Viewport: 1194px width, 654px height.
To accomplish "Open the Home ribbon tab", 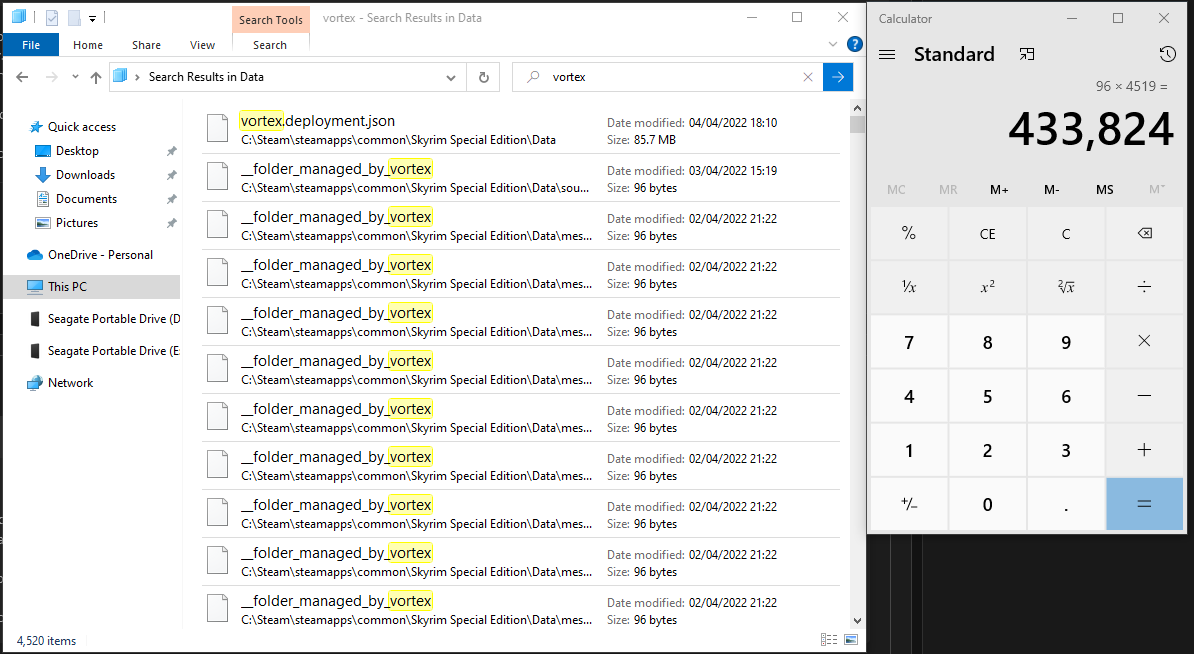I will [88, 45].
